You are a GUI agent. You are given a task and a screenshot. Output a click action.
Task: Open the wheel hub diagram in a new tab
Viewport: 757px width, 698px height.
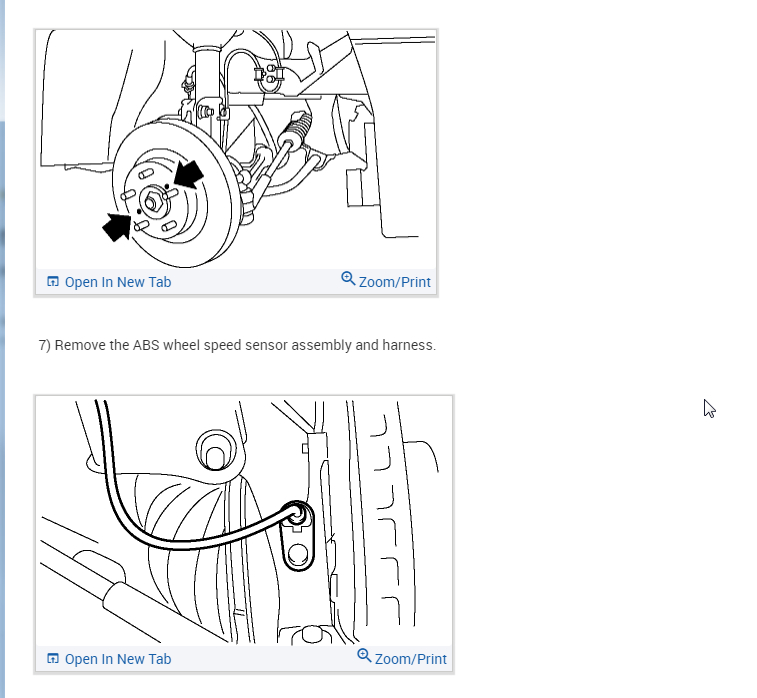[109, 282]
